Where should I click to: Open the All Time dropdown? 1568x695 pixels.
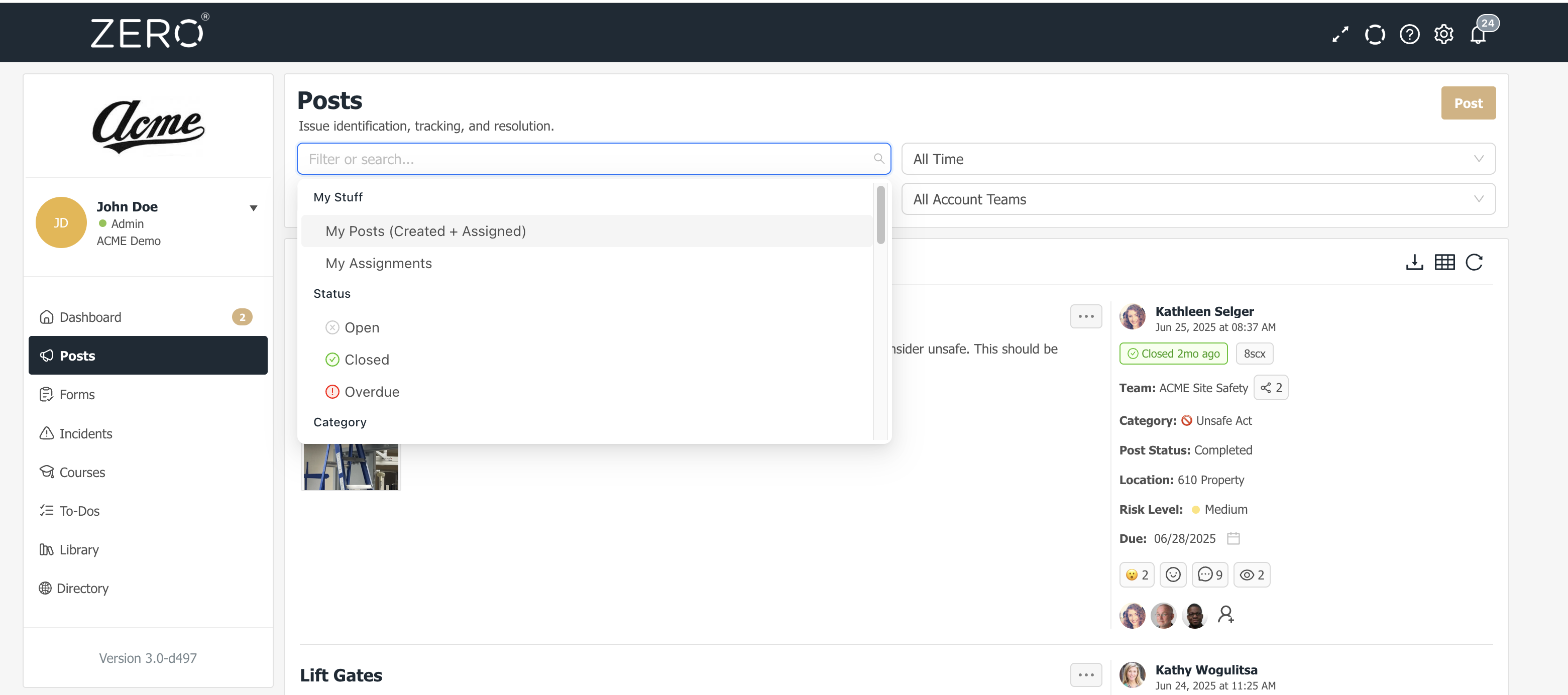1197,159
